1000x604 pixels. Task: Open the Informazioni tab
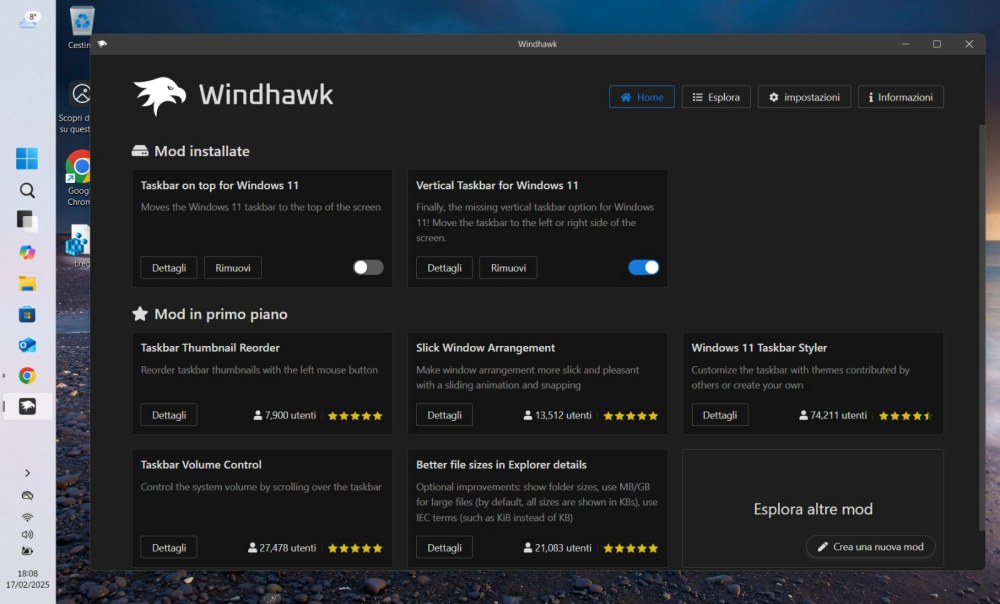click(x=901, y=97)
